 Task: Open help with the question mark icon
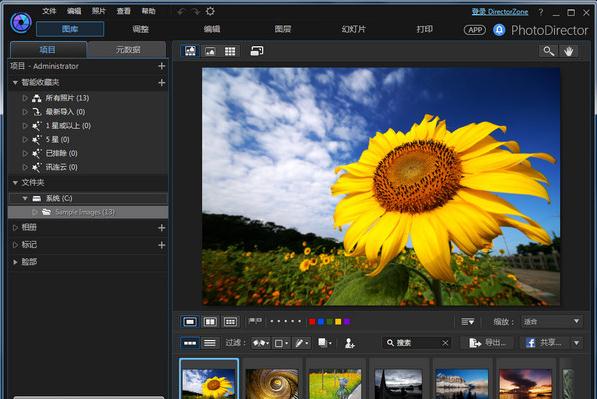[x=541, y=12]
